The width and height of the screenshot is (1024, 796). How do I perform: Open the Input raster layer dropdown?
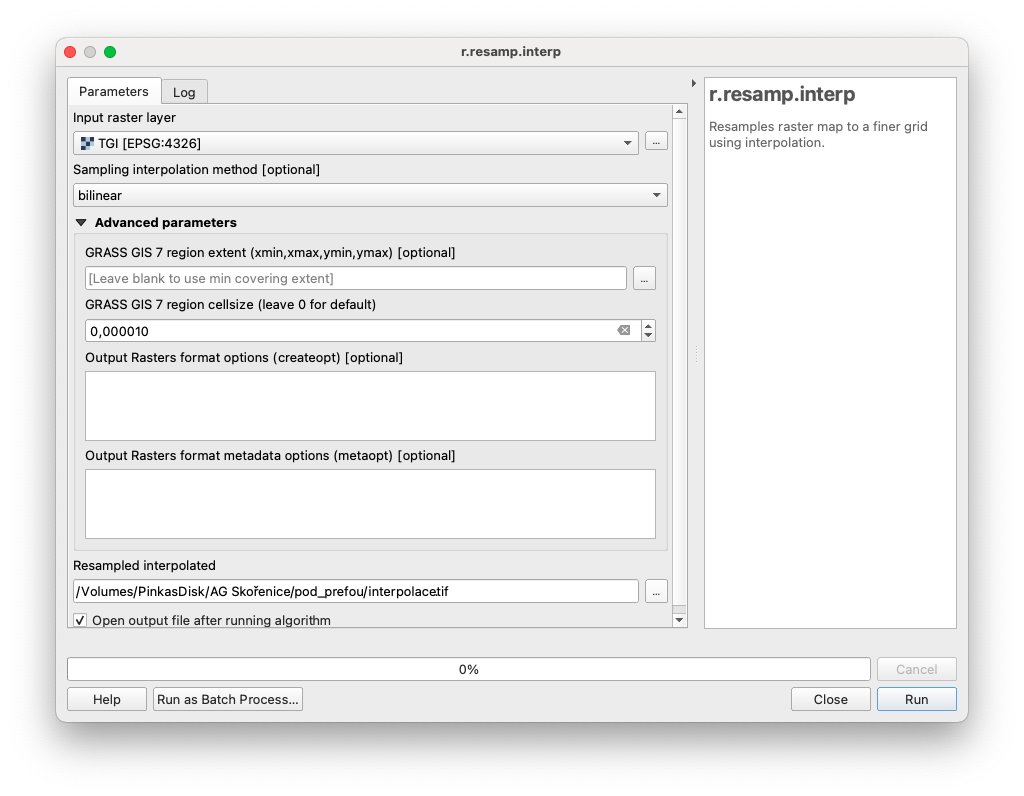[355, 143]
